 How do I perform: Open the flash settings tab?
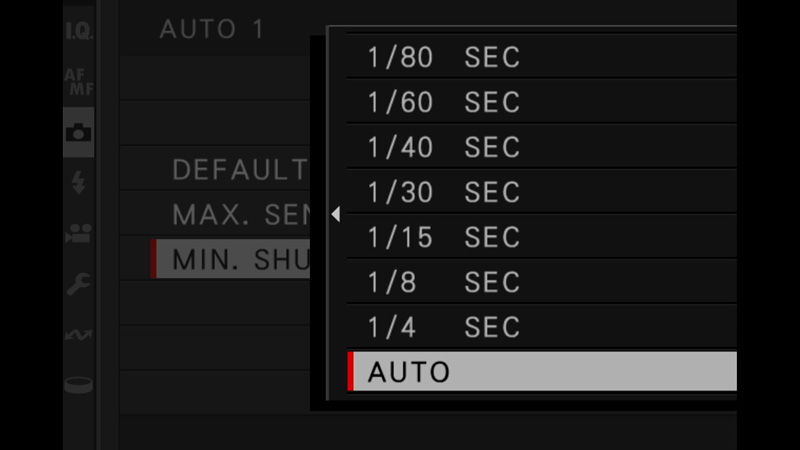[79, 183]
